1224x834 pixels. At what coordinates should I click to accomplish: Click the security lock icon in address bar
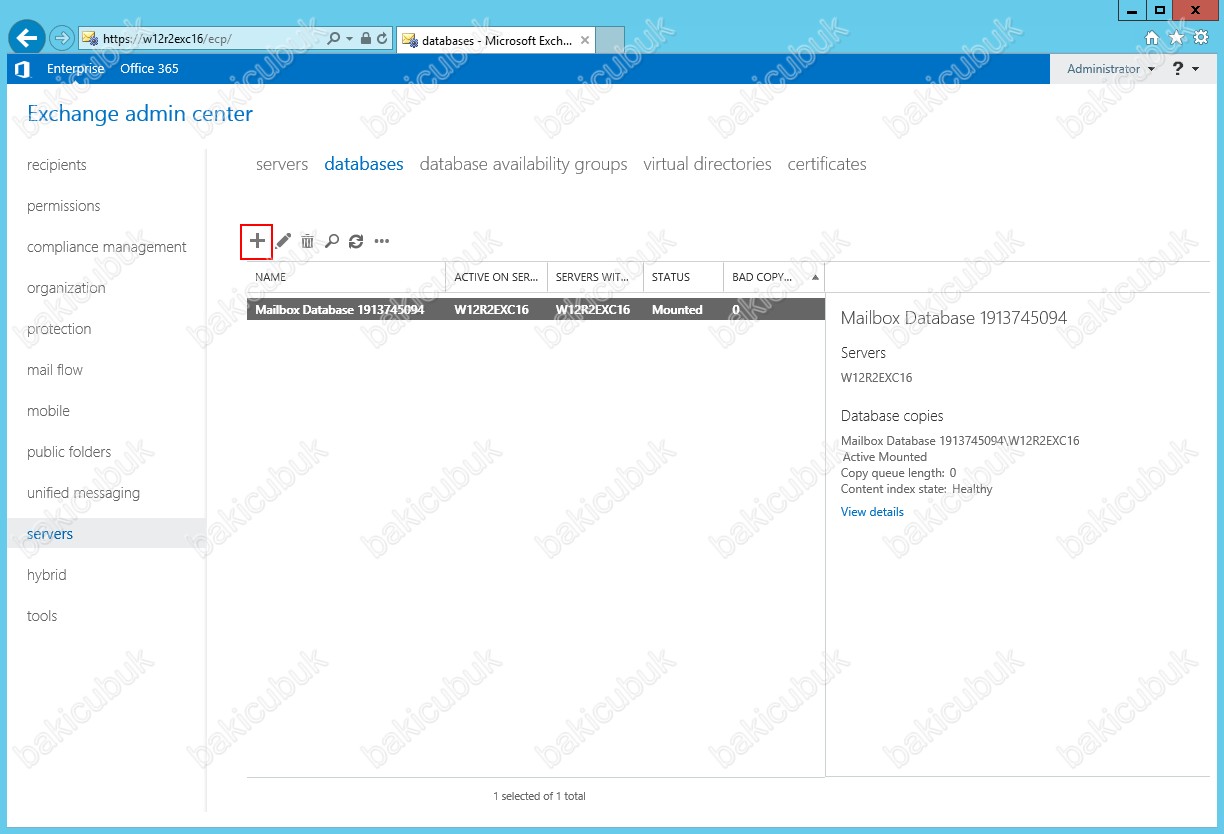click(x=366, y=39)
